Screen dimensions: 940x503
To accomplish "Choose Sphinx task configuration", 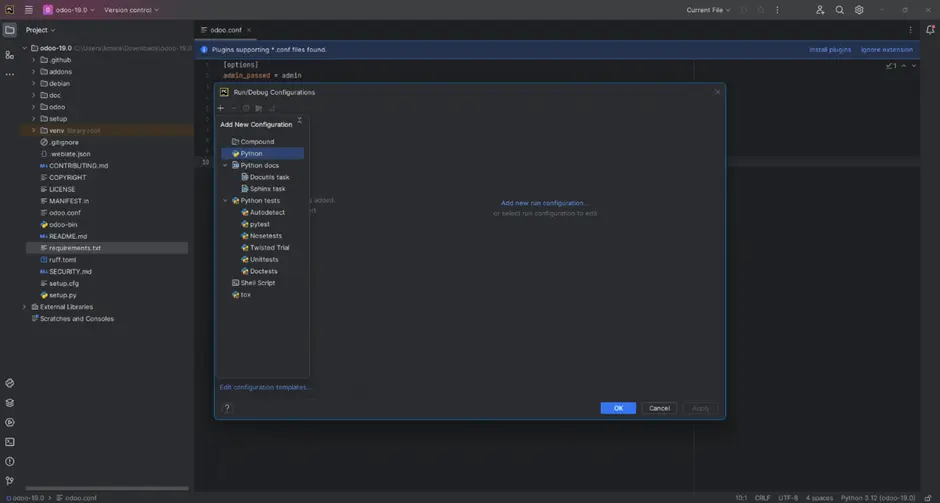I will pos(263,188).
